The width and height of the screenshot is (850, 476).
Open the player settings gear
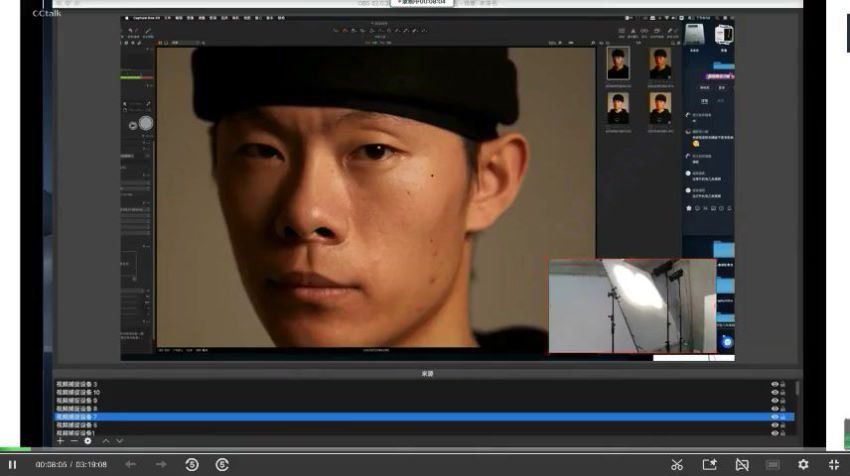click(x=803, y=465)
